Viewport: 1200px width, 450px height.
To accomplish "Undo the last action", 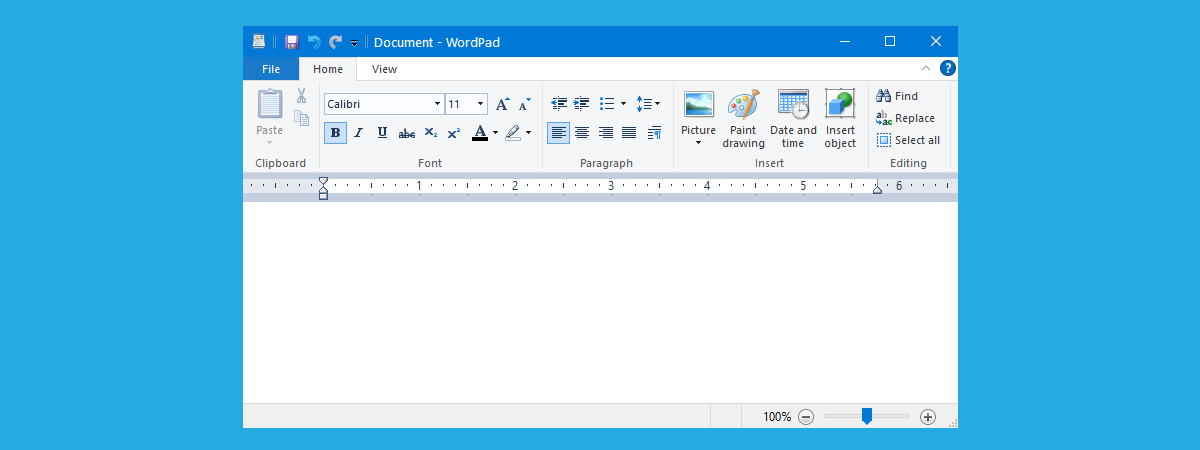I will coord(314,42).
